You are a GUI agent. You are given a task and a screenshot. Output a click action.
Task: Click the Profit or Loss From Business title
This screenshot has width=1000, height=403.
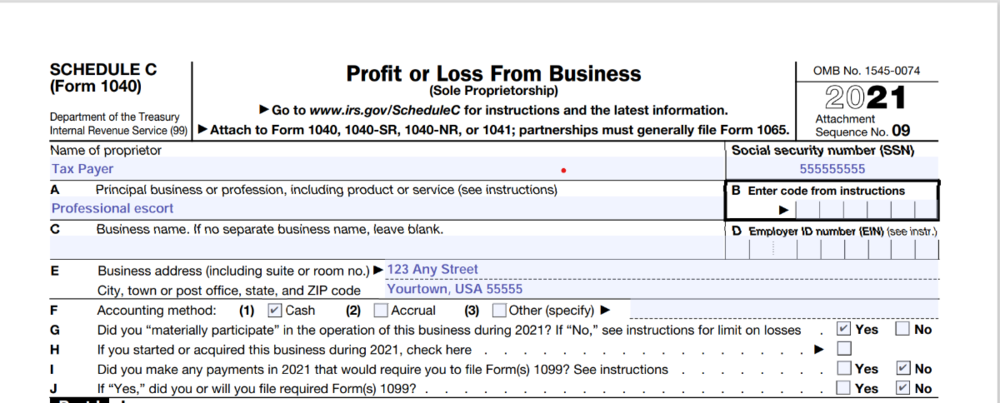pyautogui.click(x=493, y=74)
